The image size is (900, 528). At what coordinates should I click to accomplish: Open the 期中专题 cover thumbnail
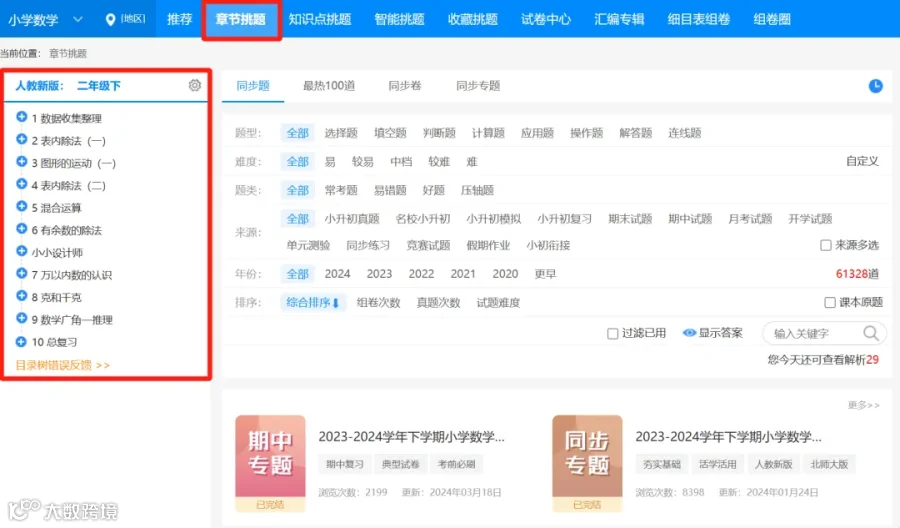270,463
